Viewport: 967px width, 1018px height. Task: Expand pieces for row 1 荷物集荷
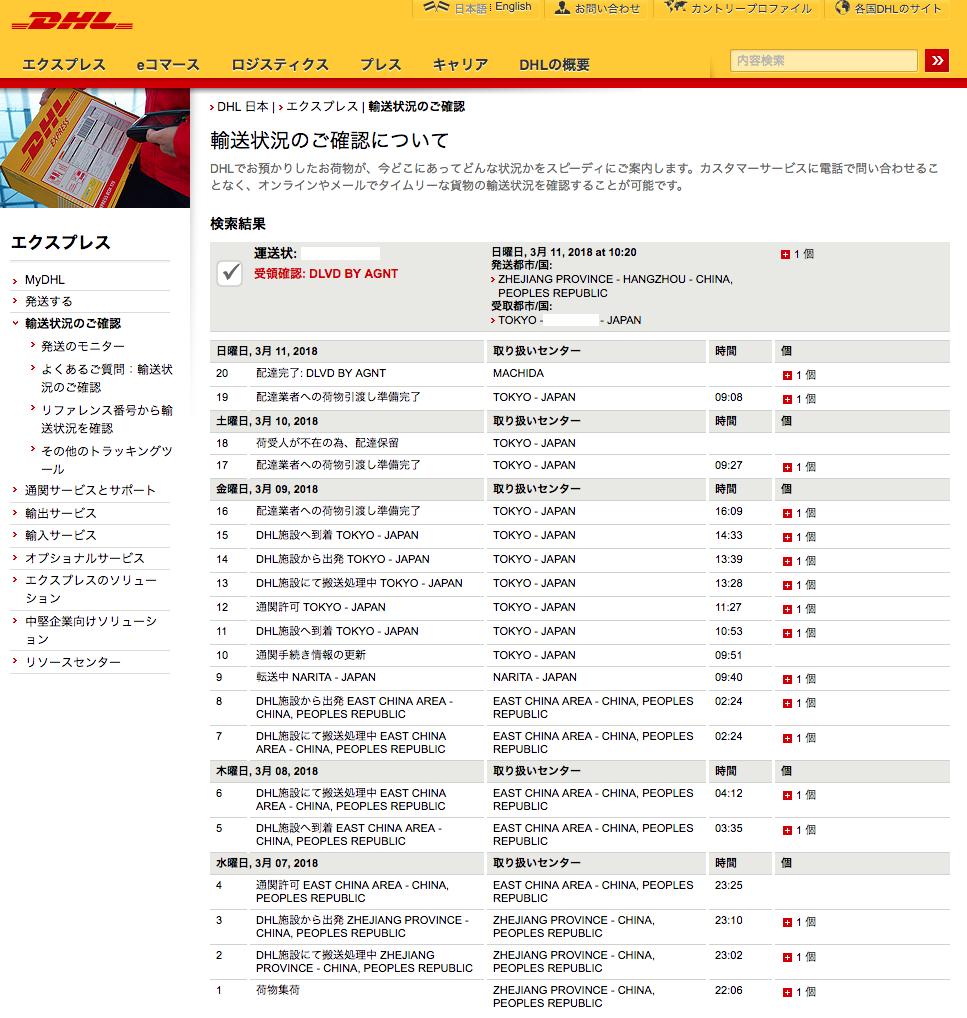pyautogui.click(x=787, y=992)
